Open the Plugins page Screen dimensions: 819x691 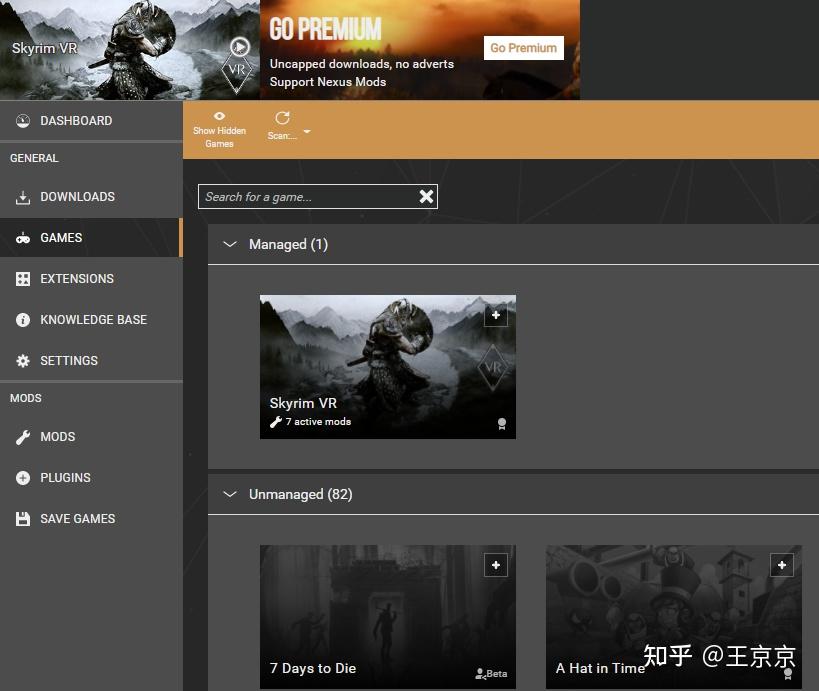coord(91,478)
